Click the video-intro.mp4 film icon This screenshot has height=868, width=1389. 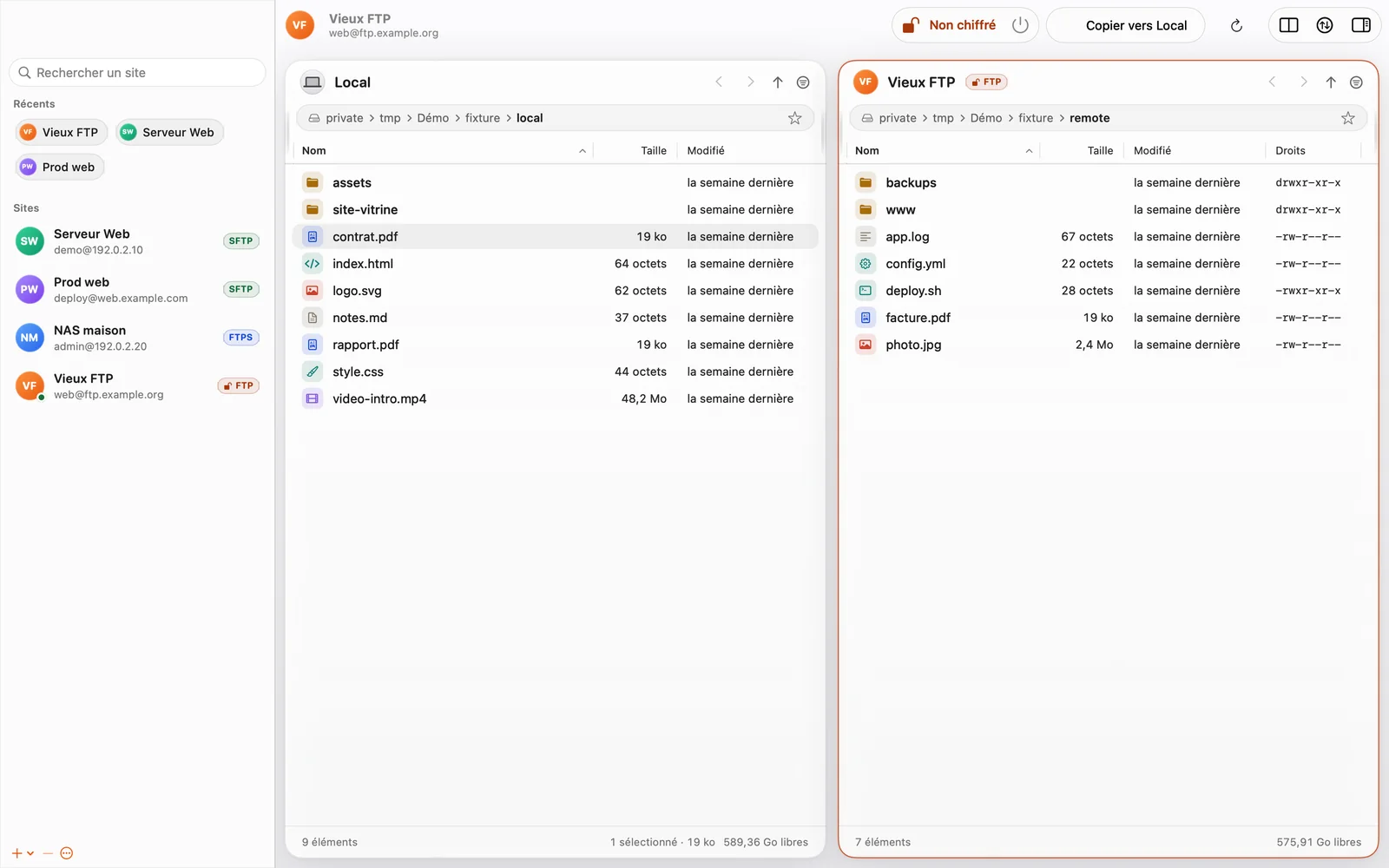click(x=313, y=398)
